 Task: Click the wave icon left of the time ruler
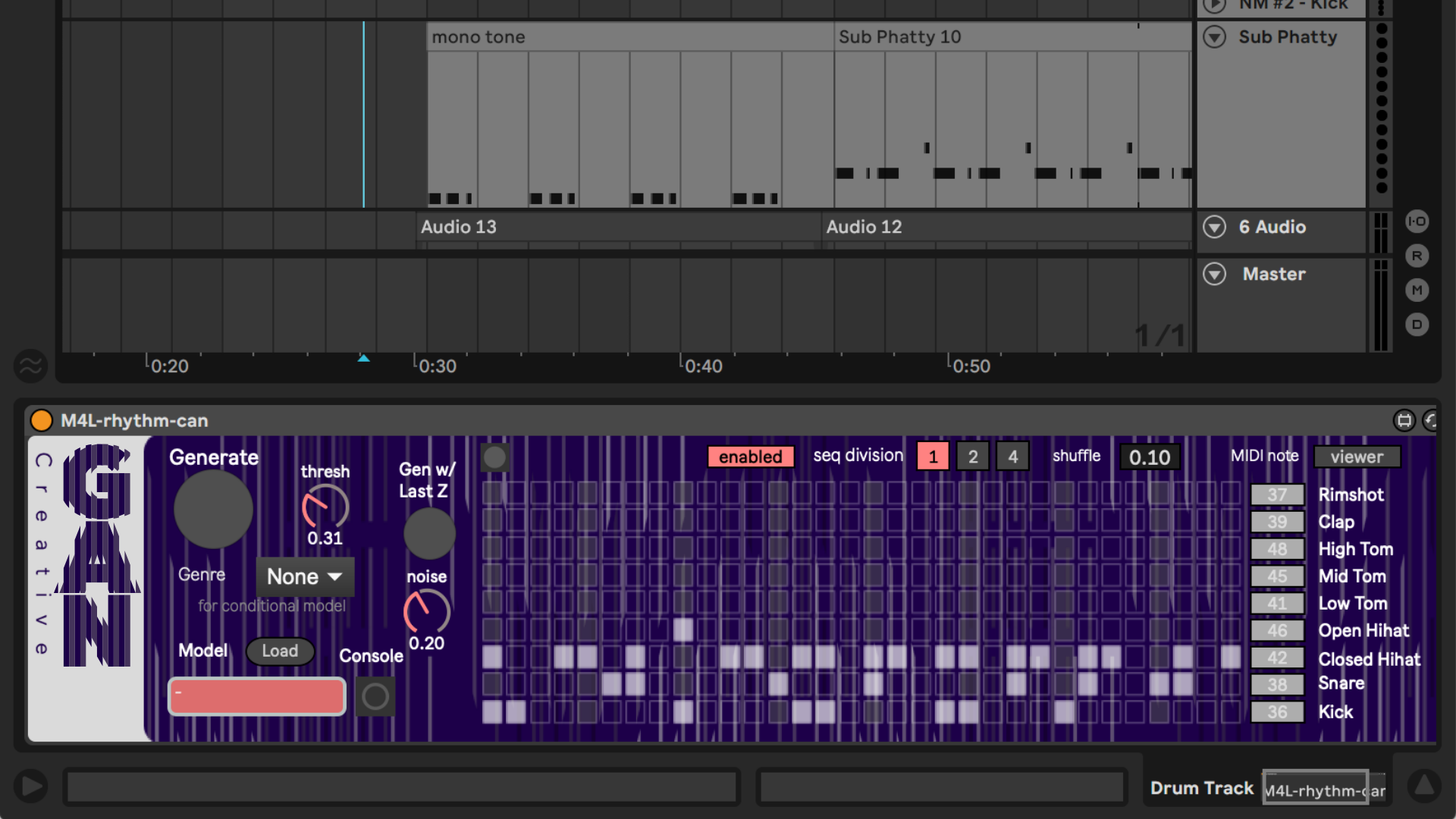click(30, 366)
